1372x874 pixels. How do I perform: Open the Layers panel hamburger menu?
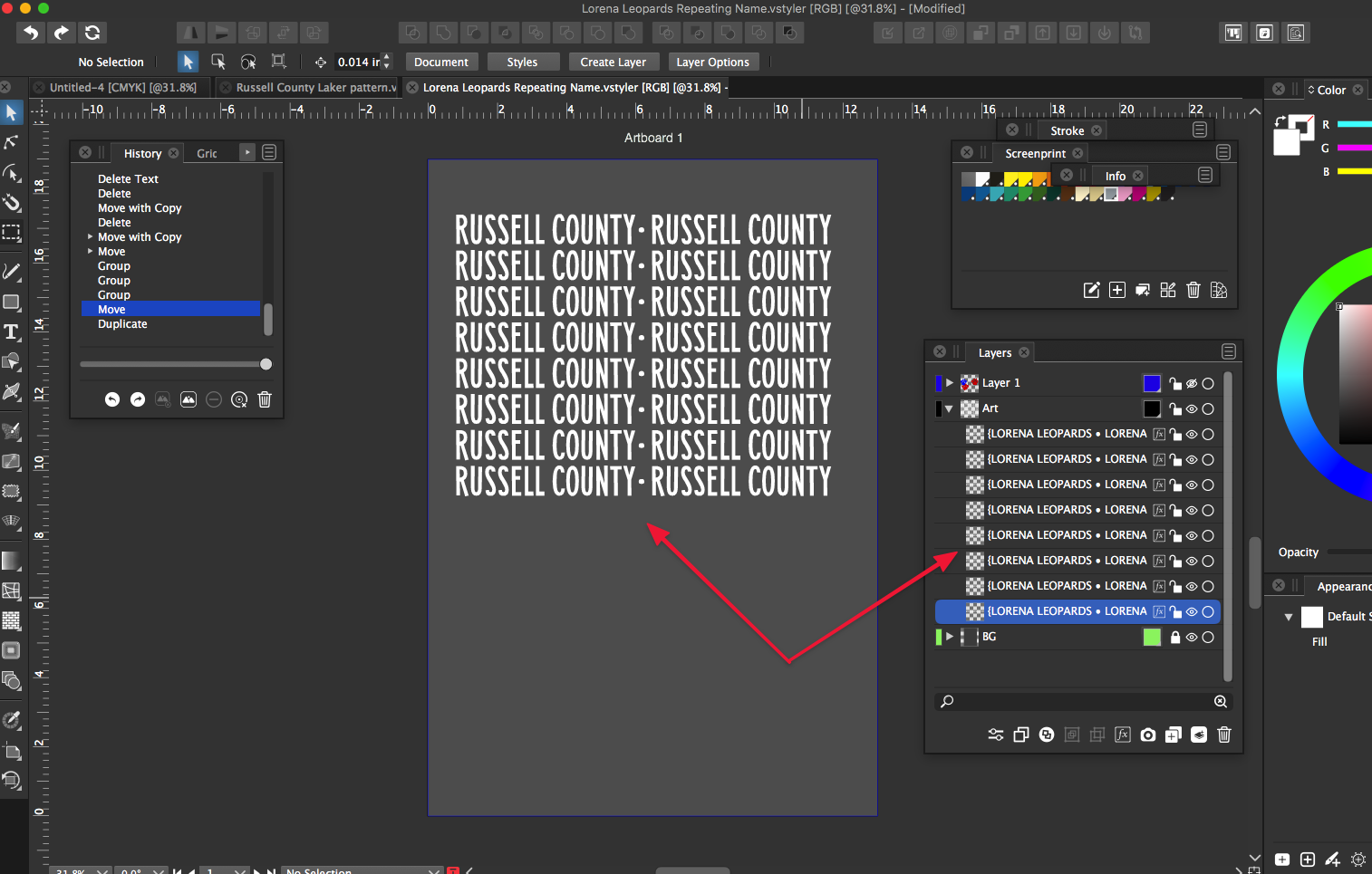1228,351
